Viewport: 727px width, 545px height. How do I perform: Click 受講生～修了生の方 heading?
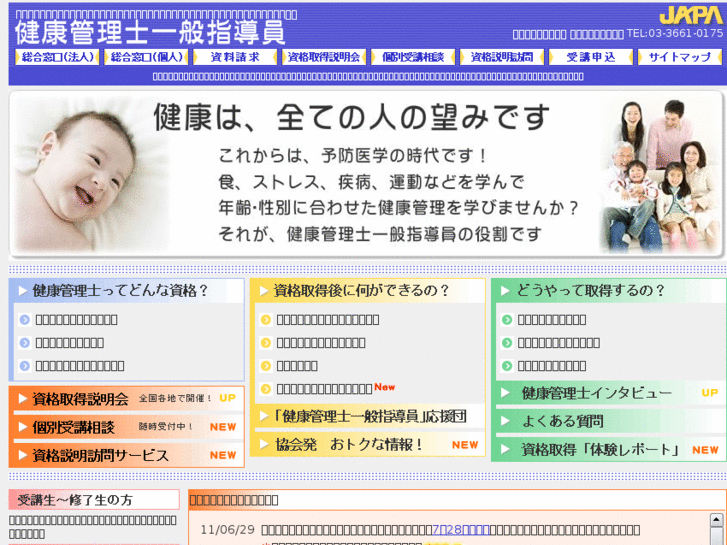point(94,500)
